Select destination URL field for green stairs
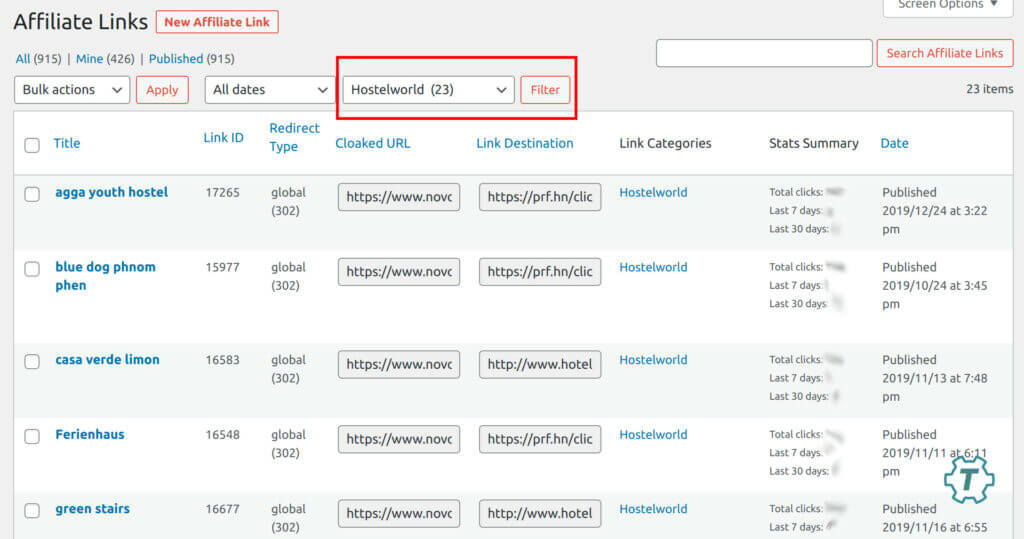 coord(540,513)
